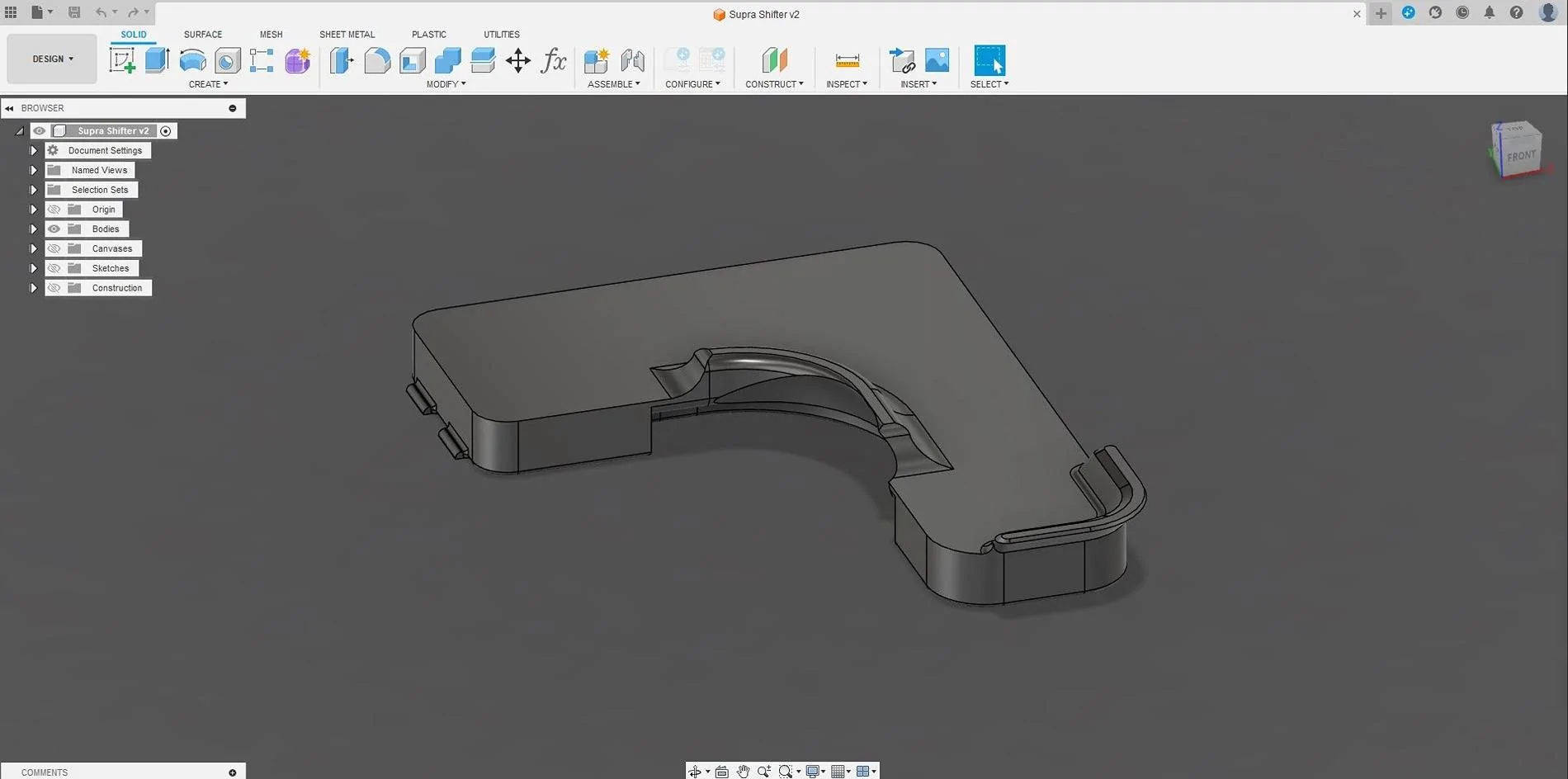This screenshot has height=779, width=1568.
Task: Activate the Press Pull tool
Action: tap(342, 60)
